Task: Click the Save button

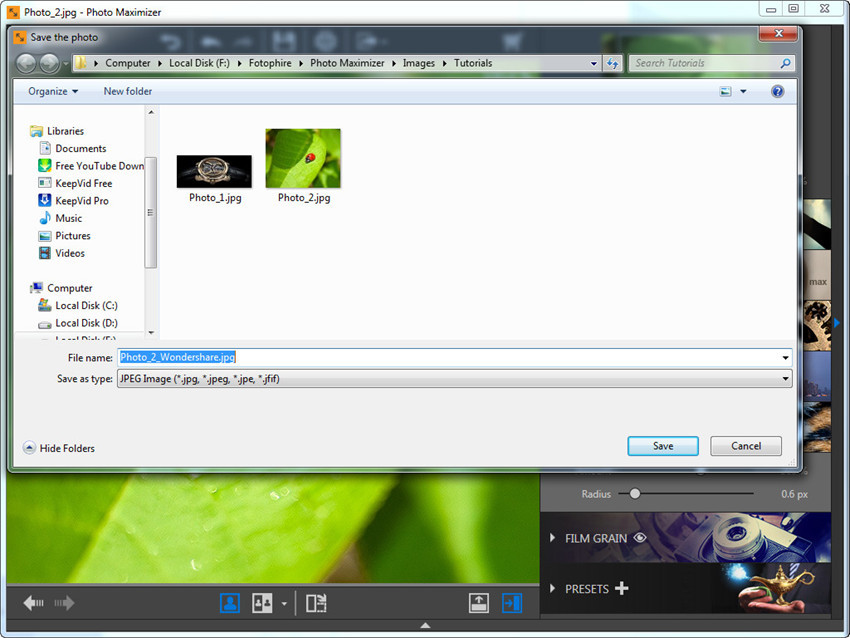Action: [663, 446]
